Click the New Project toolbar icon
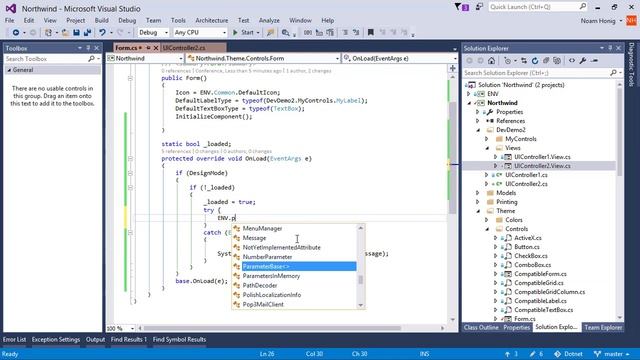 pyautogui.click(x=48, y=33)
